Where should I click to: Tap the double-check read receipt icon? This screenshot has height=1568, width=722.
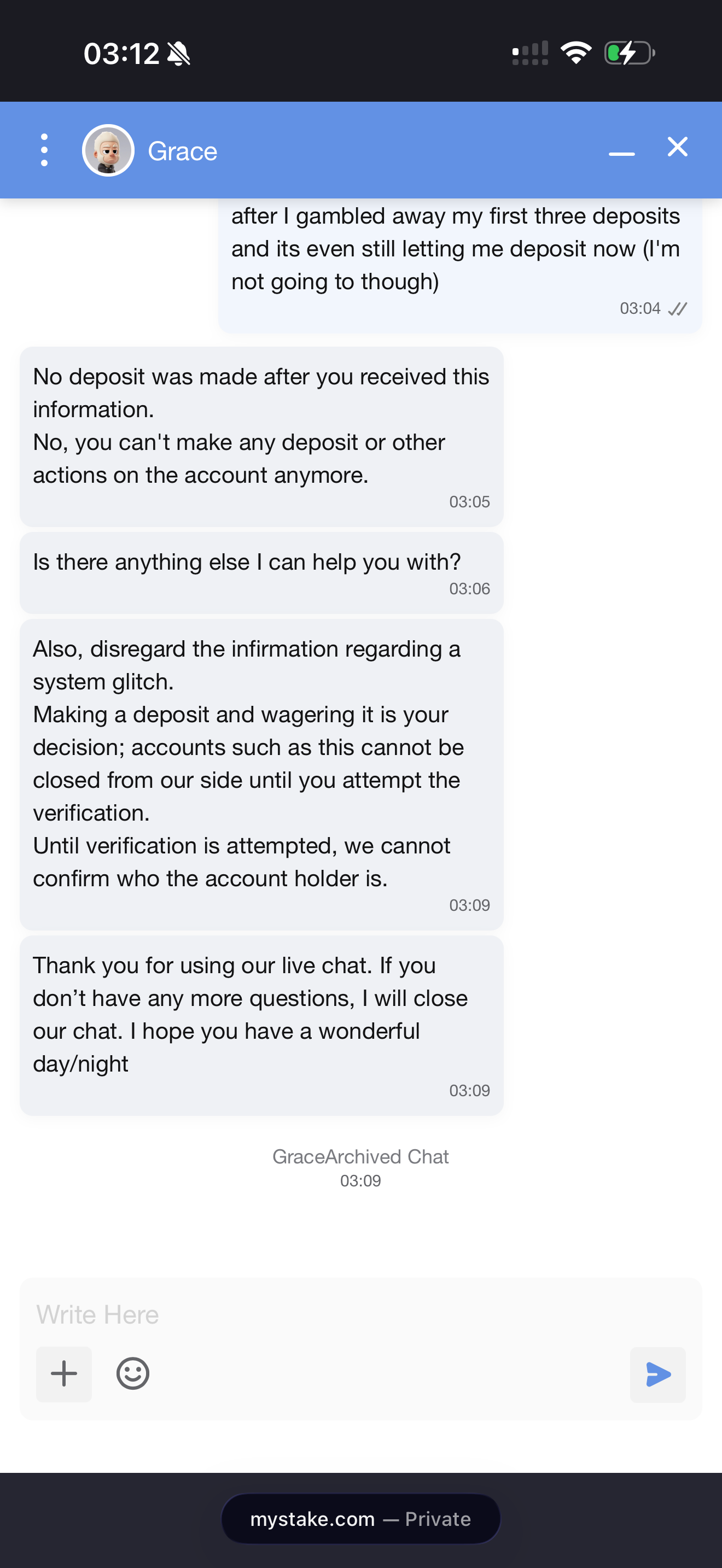678,308
